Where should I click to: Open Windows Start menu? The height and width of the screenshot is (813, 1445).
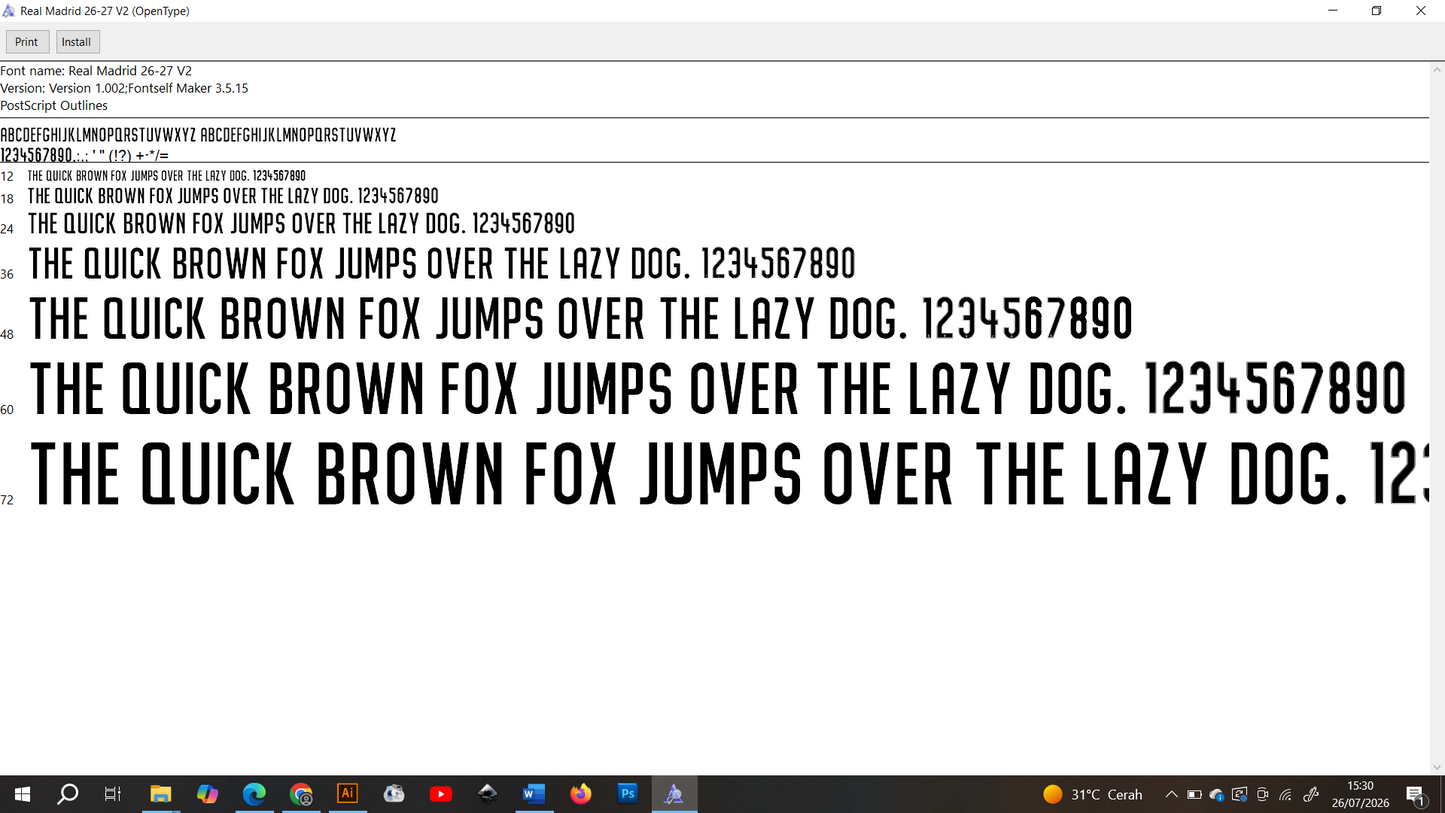[22, 794]
